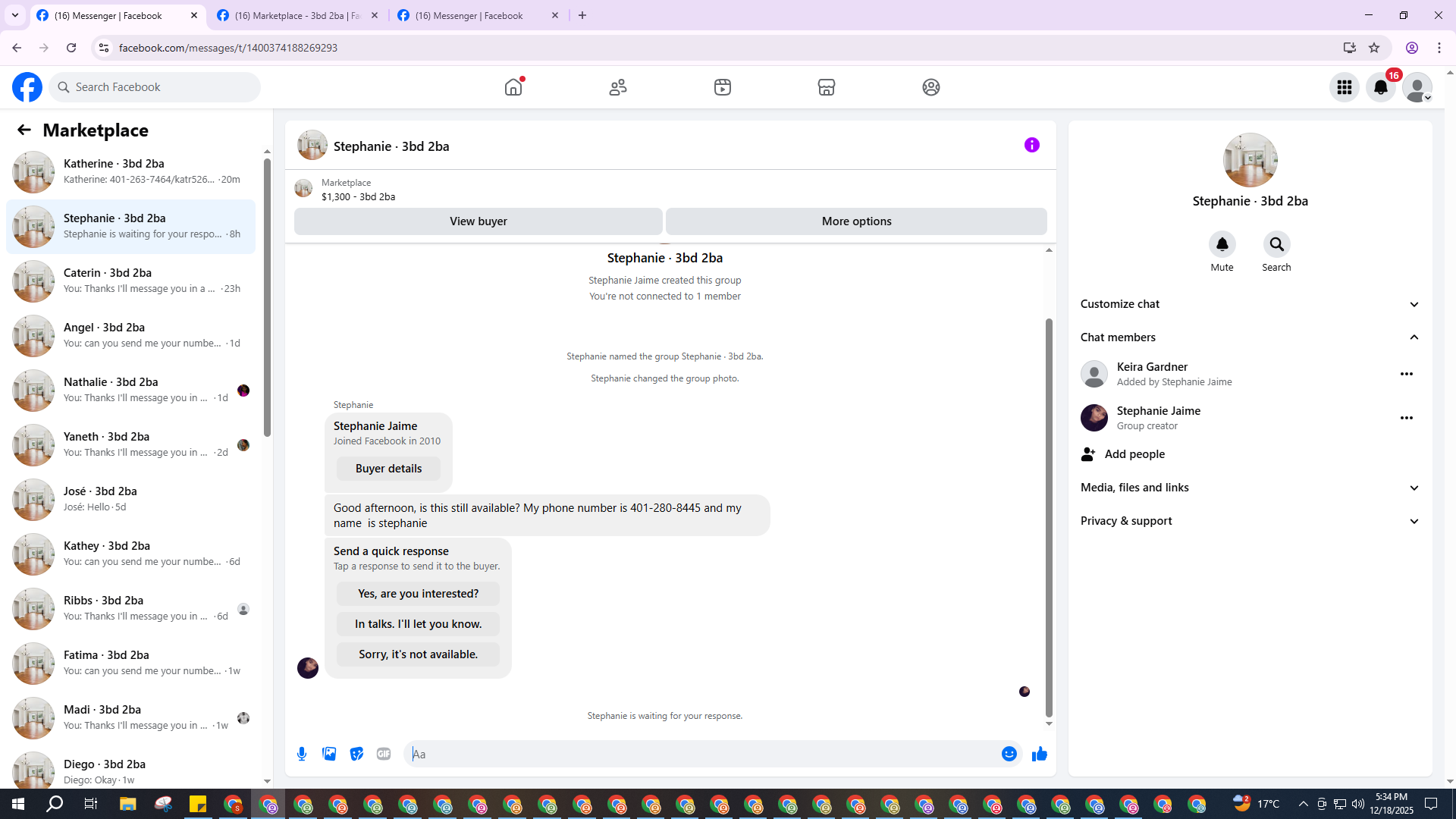Open the notifications bell with 16 badge
The height and width of the screenshot is (819, 1456).
[1381, 87]
